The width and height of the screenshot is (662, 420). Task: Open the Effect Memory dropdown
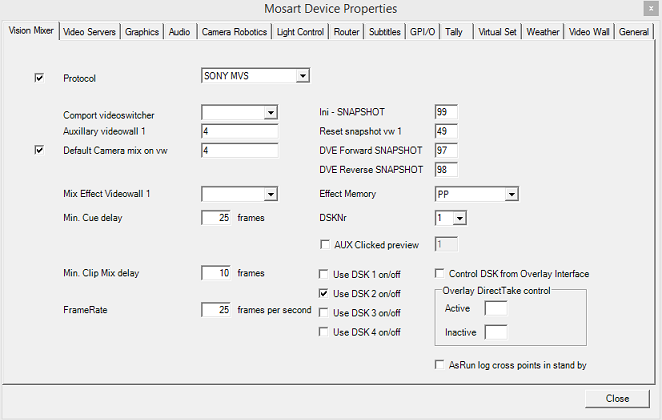510,193
